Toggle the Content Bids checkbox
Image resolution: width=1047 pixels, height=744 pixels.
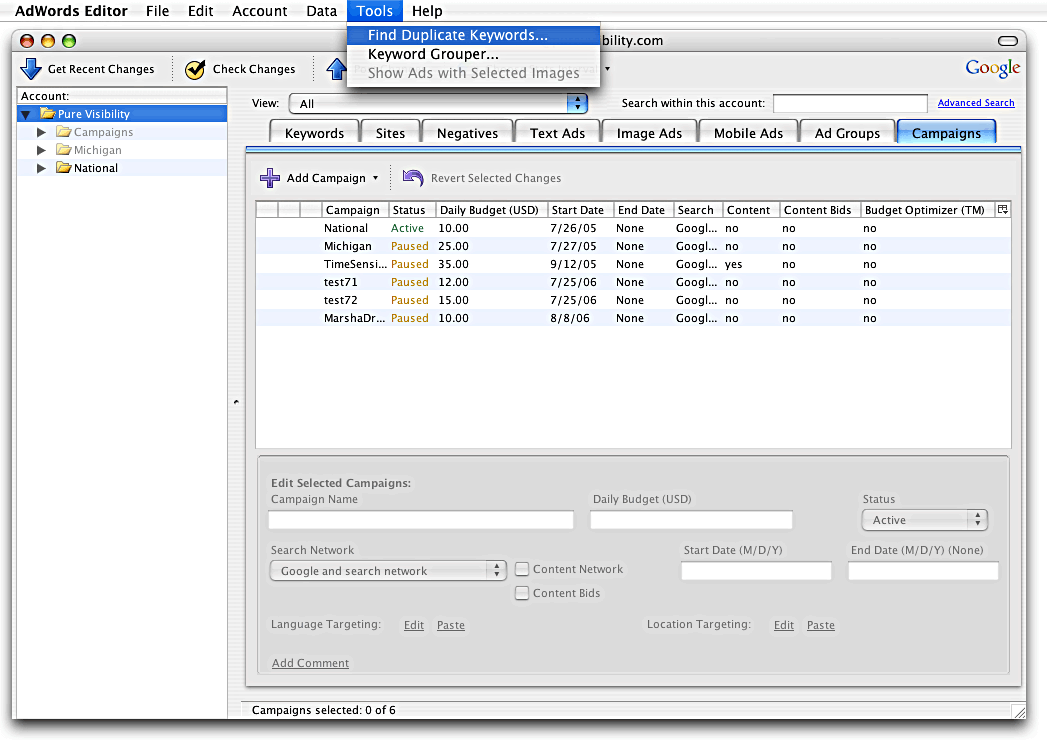(522, 594)
